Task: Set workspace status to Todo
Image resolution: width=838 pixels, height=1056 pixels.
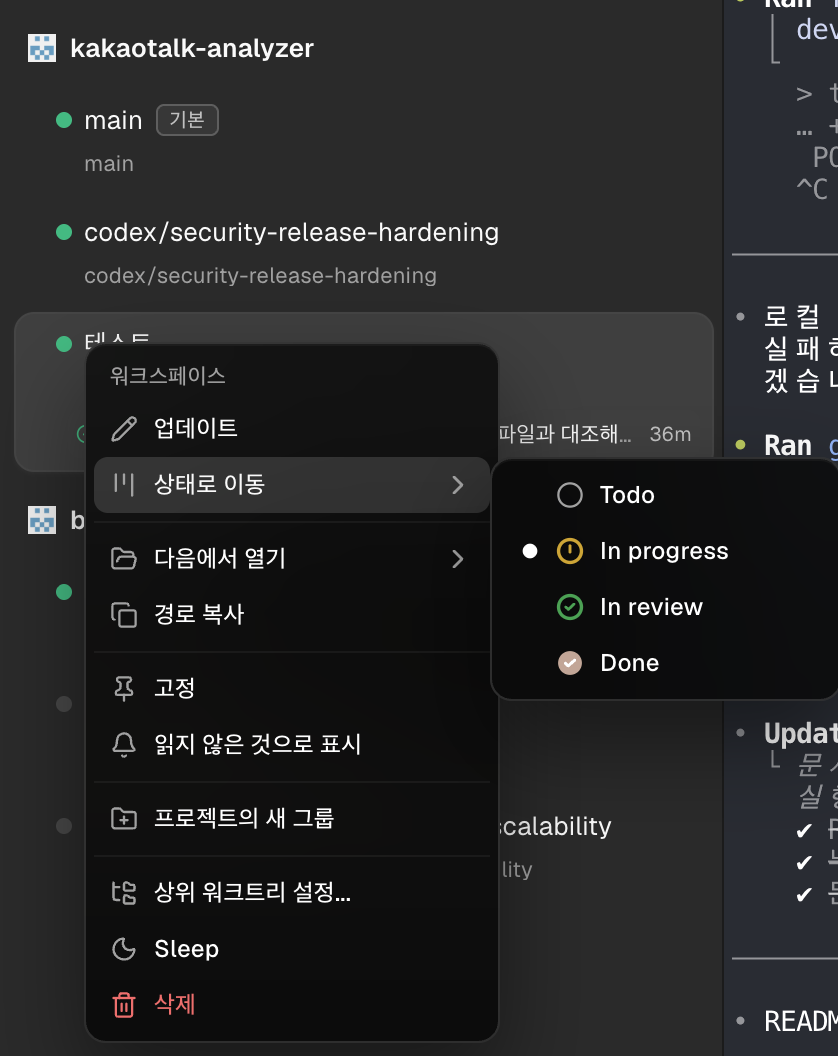Action: coord(665,495)
